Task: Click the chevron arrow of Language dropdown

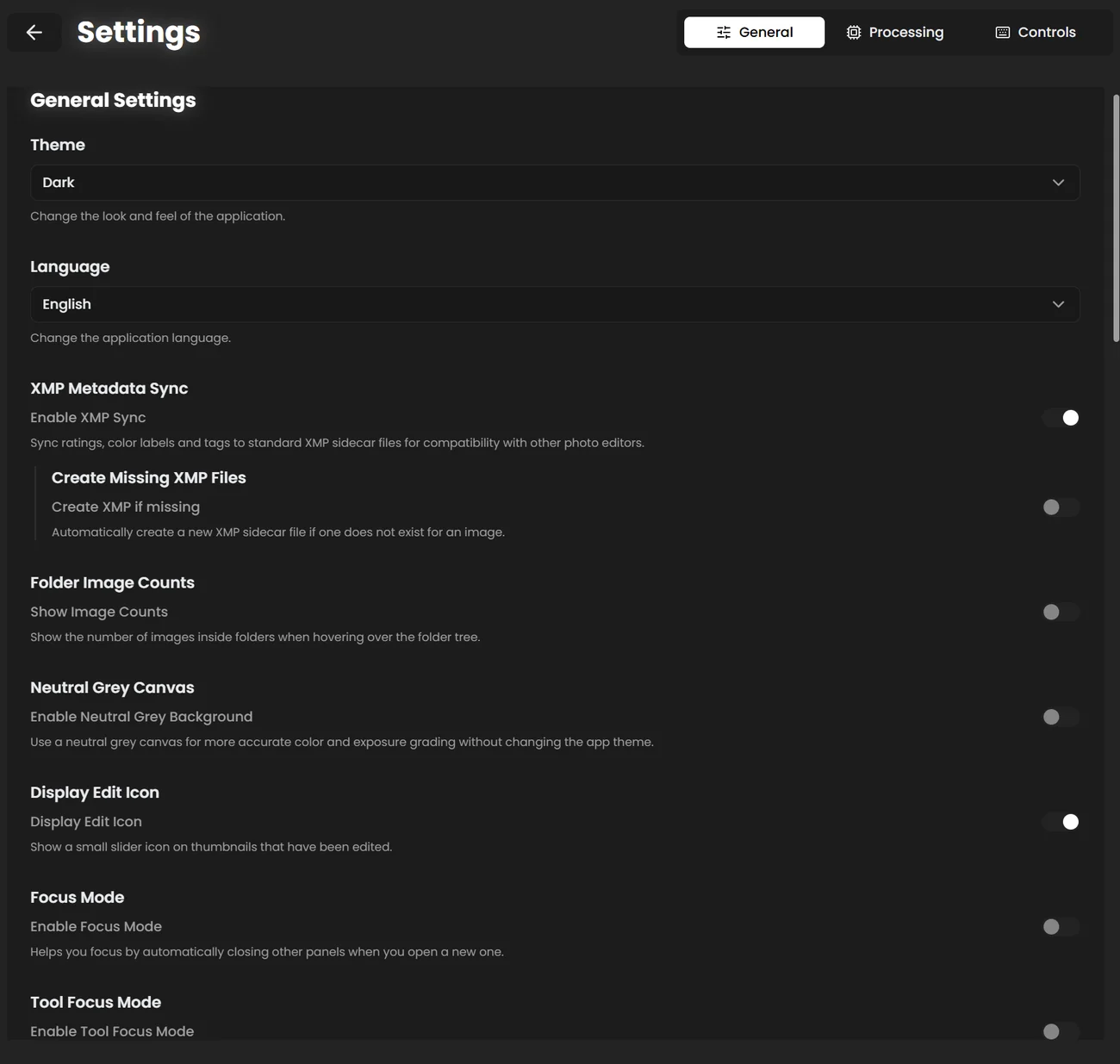Action: tap(1058, 304)
